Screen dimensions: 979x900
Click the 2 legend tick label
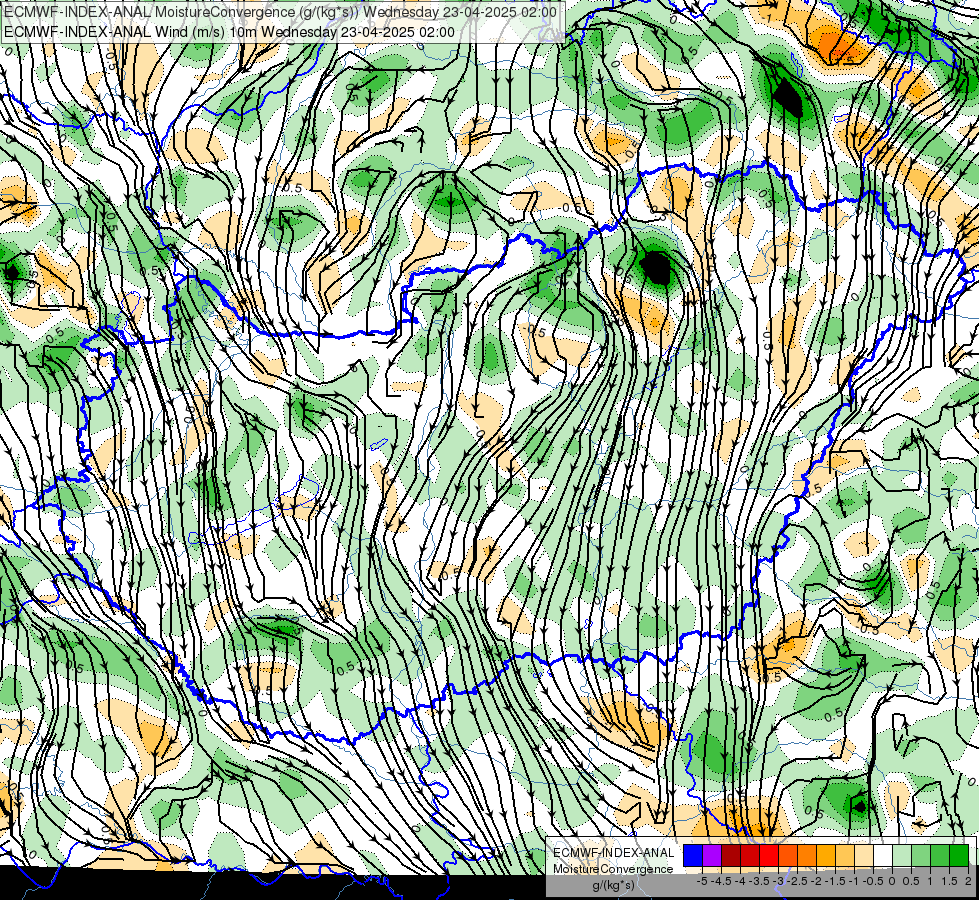[x=968, y=881]
